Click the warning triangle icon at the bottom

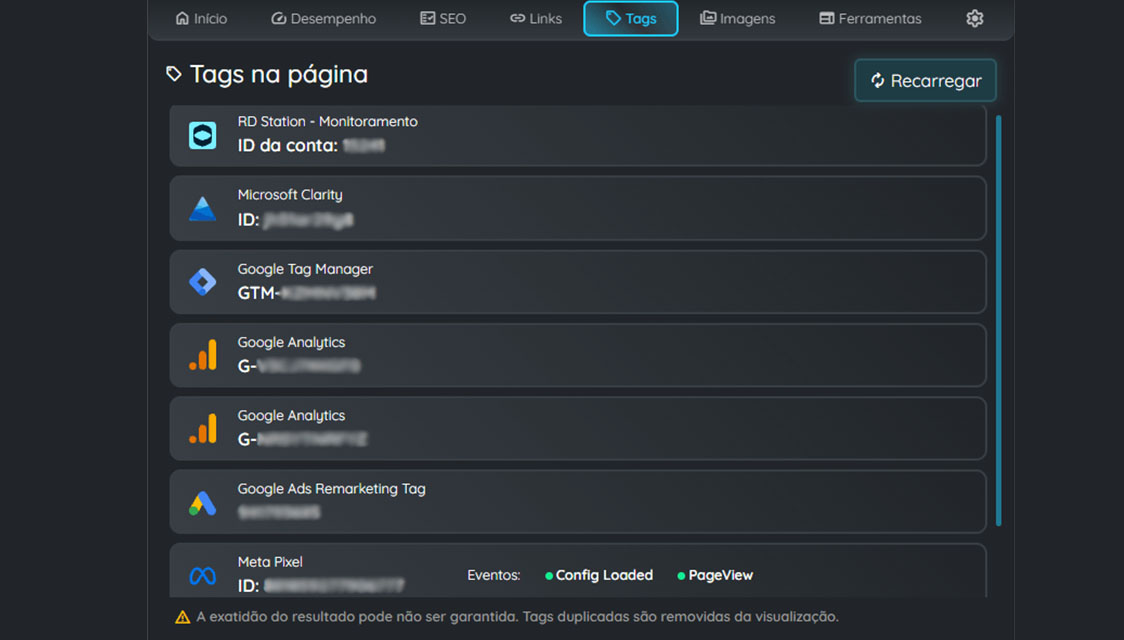[183, 617]
